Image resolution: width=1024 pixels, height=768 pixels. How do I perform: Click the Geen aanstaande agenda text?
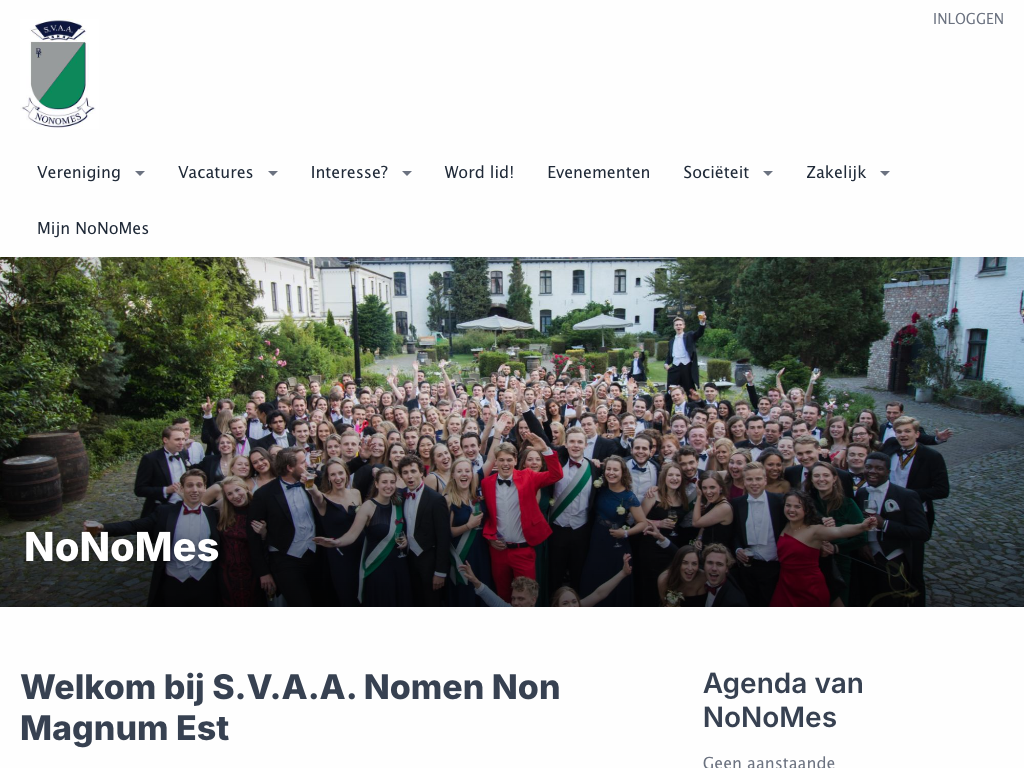coord(769,761)
